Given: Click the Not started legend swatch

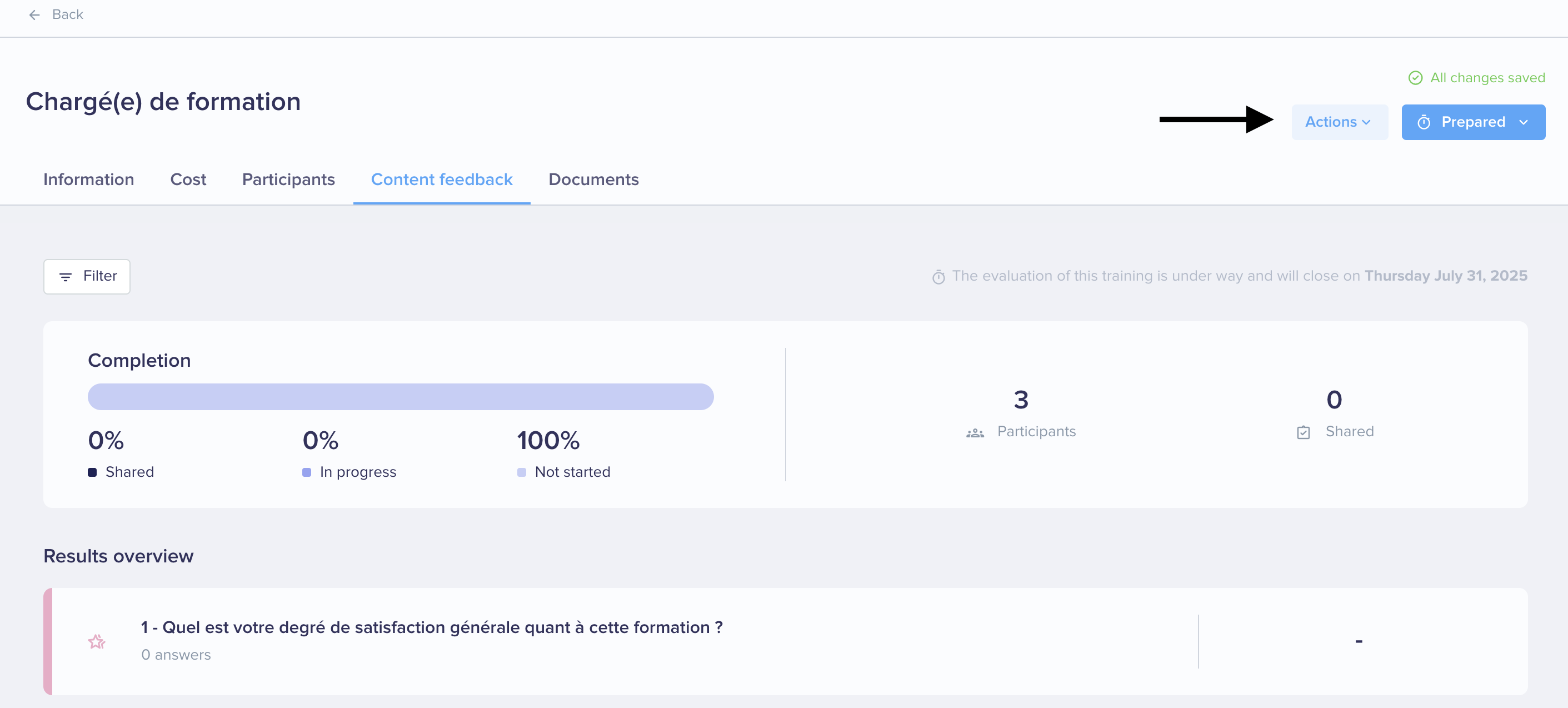Looking at the screenshot, I should tap(522, 472).
